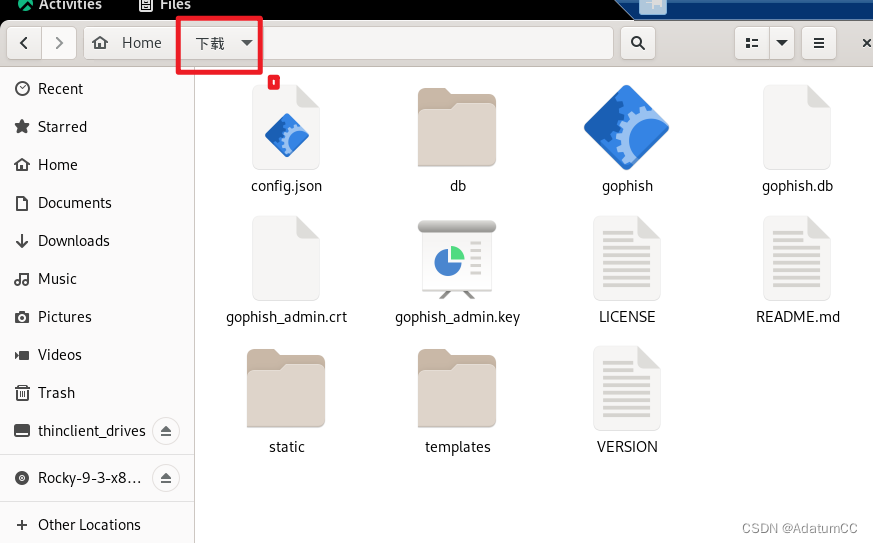Open Trash in the sidebar
873x543 pixels.
97,393
